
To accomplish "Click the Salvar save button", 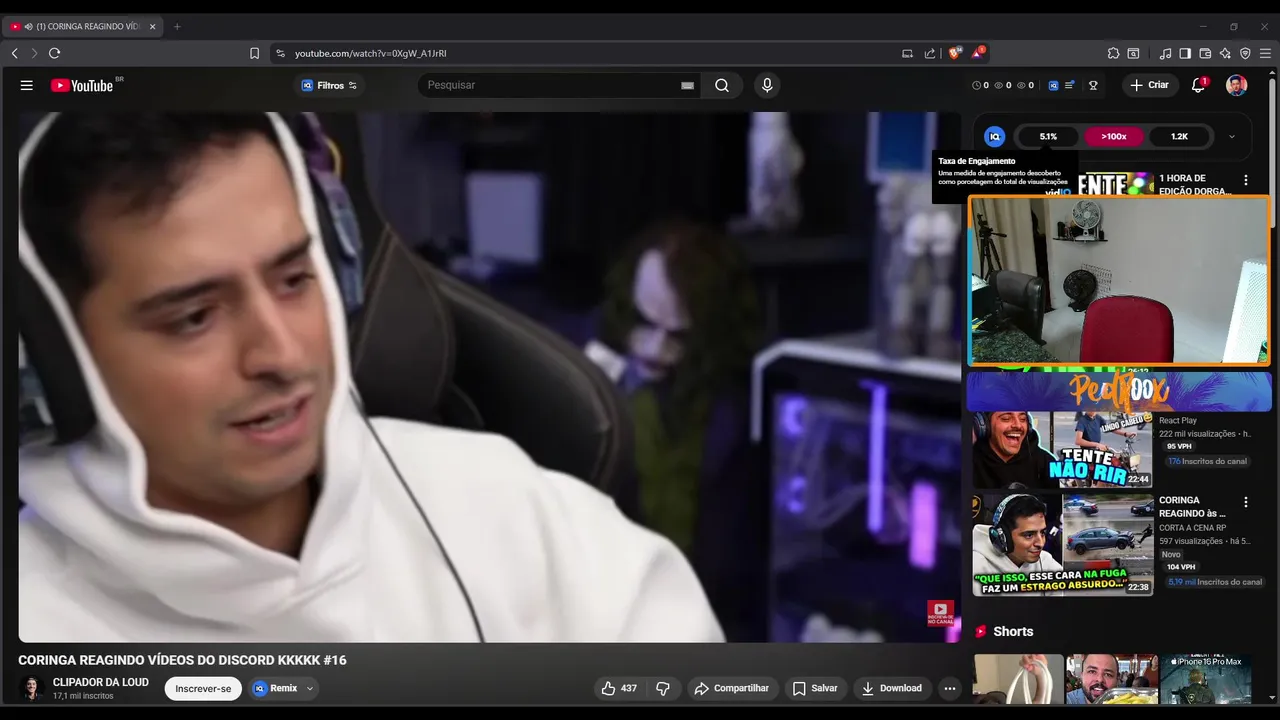I will point(815,688).
